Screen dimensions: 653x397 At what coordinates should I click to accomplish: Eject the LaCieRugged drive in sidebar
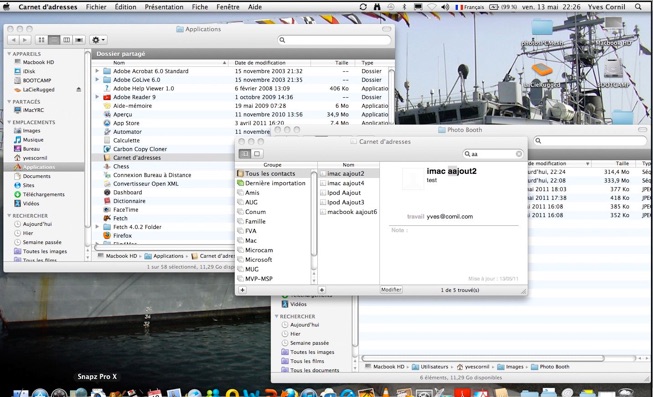coord(79,90)
